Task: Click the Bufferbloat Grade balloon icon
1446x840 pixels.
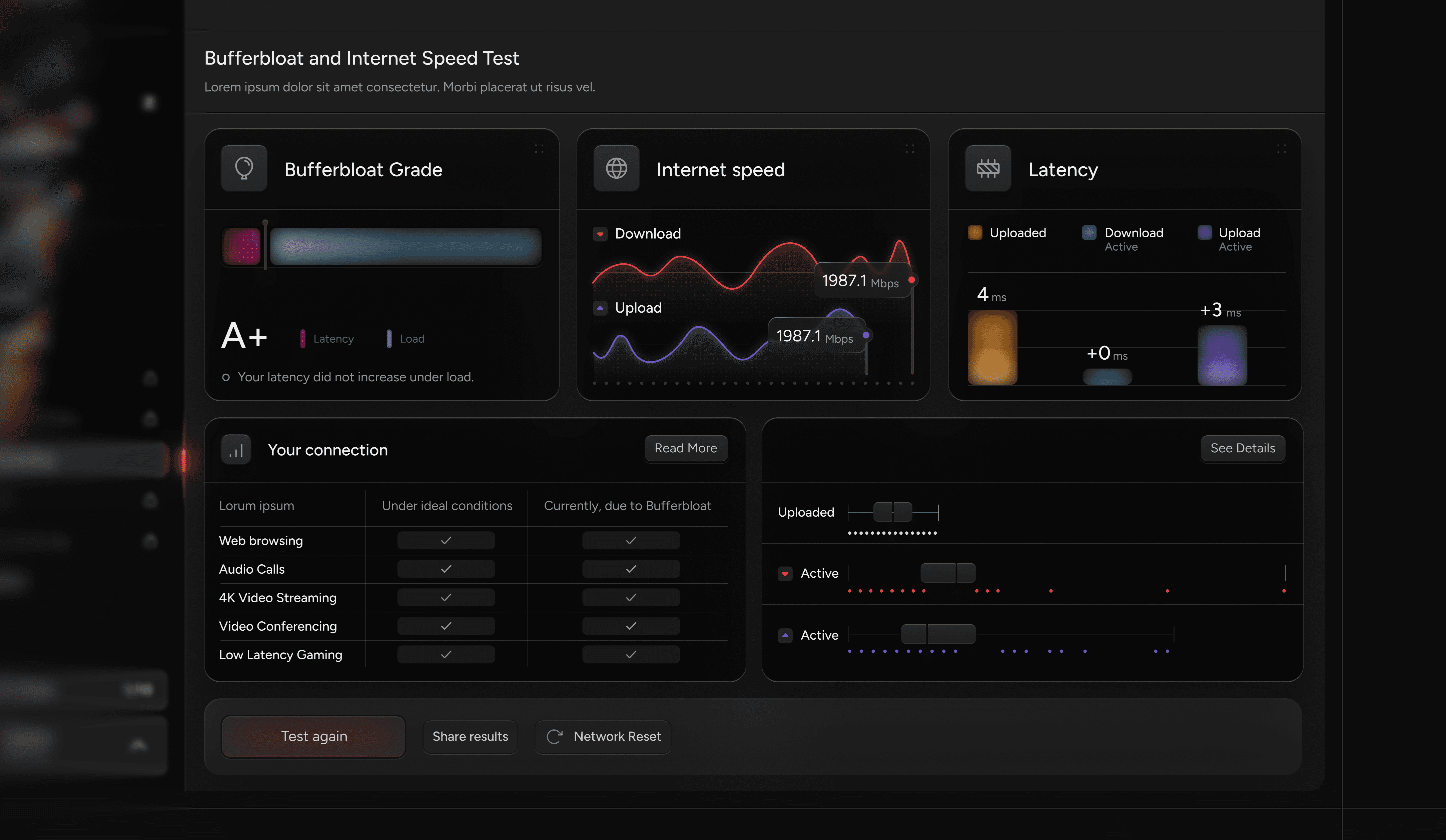Action: coord(244,169)
